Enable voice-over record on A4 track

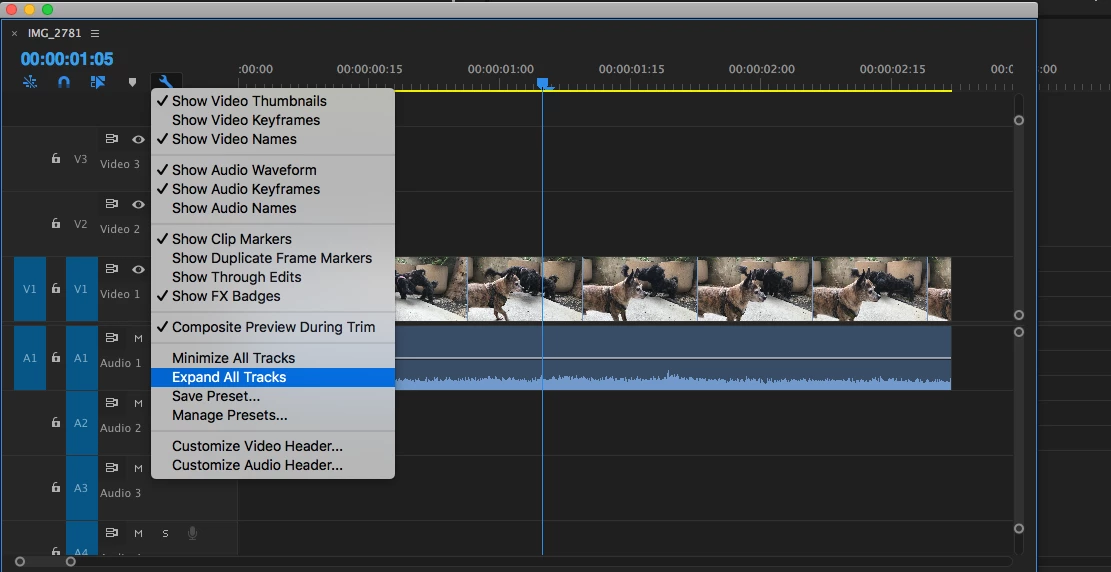192,533
